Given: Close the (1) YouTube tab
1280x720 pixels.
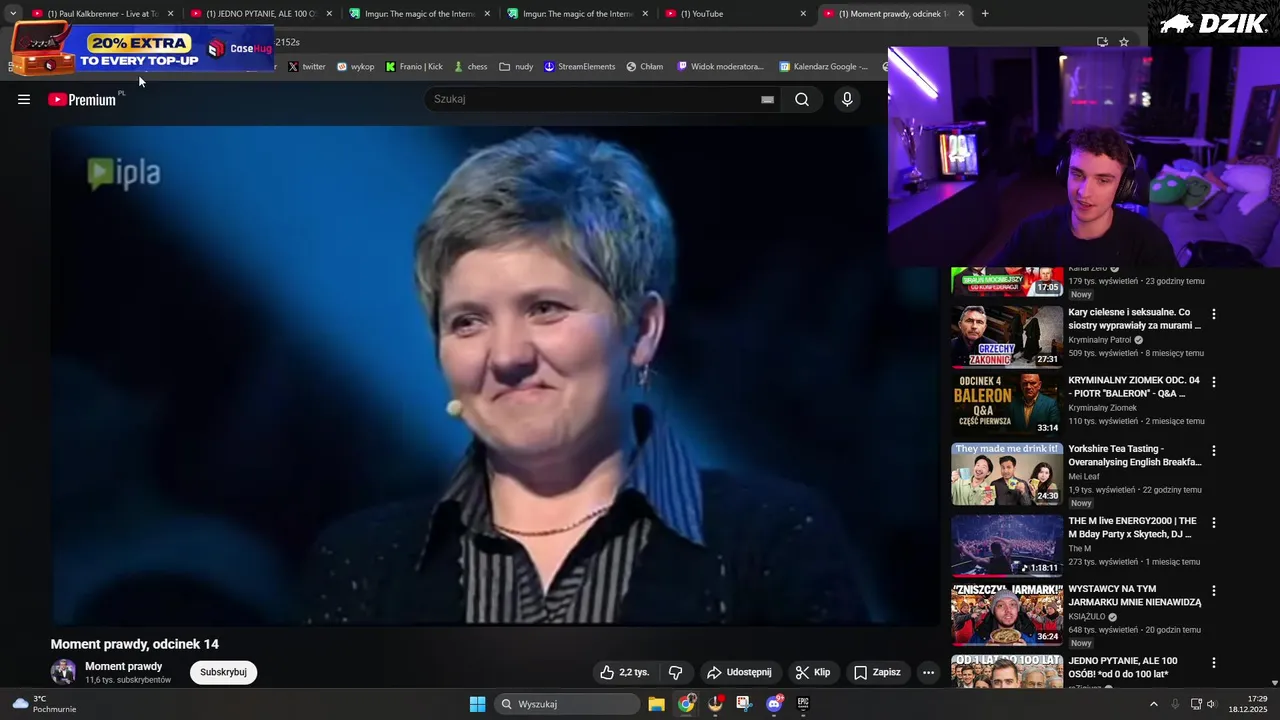Looking at the screenshot, I should click(x=803, y=14).
